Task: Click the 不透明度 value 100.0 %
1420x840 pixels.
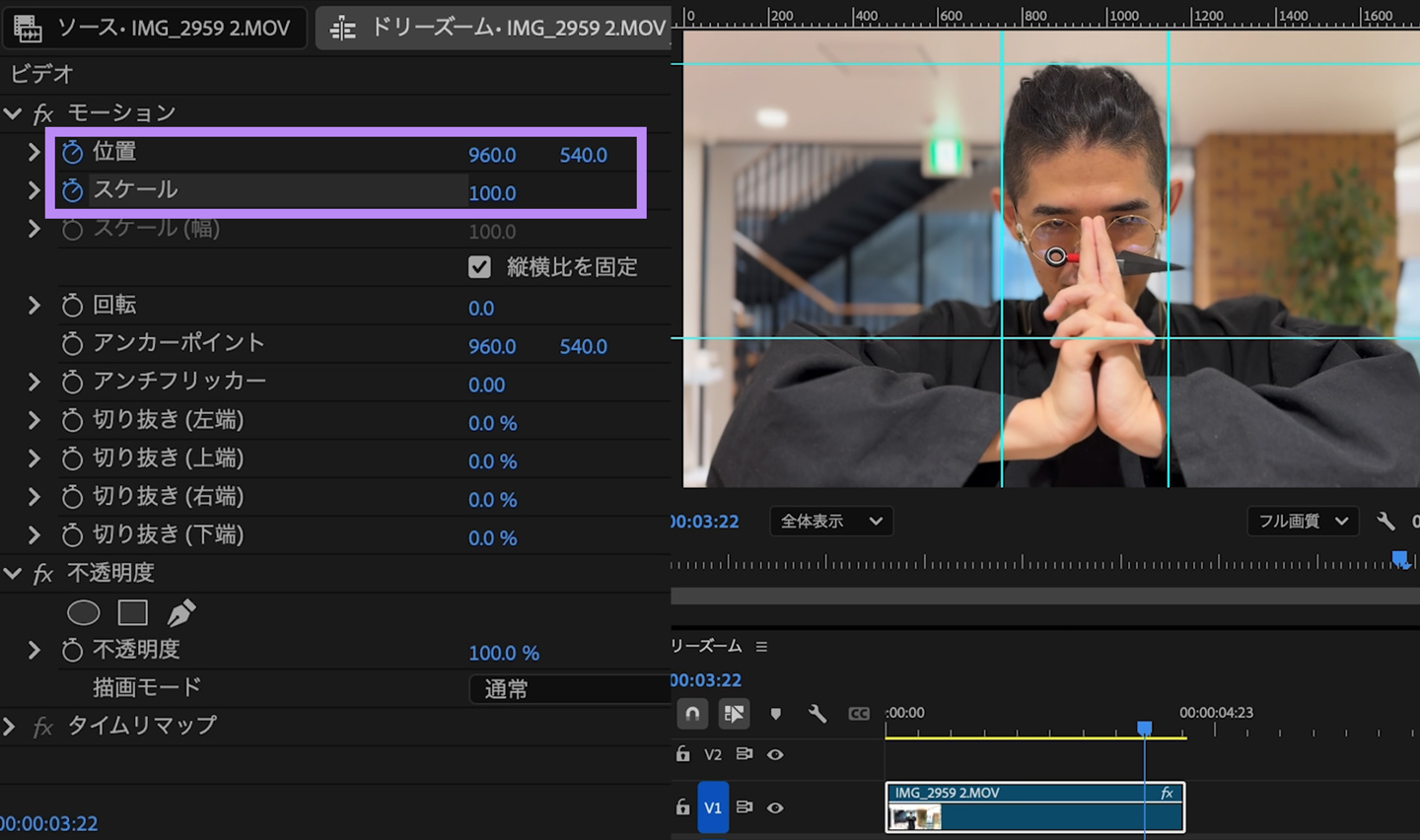Action: point(504,654)
